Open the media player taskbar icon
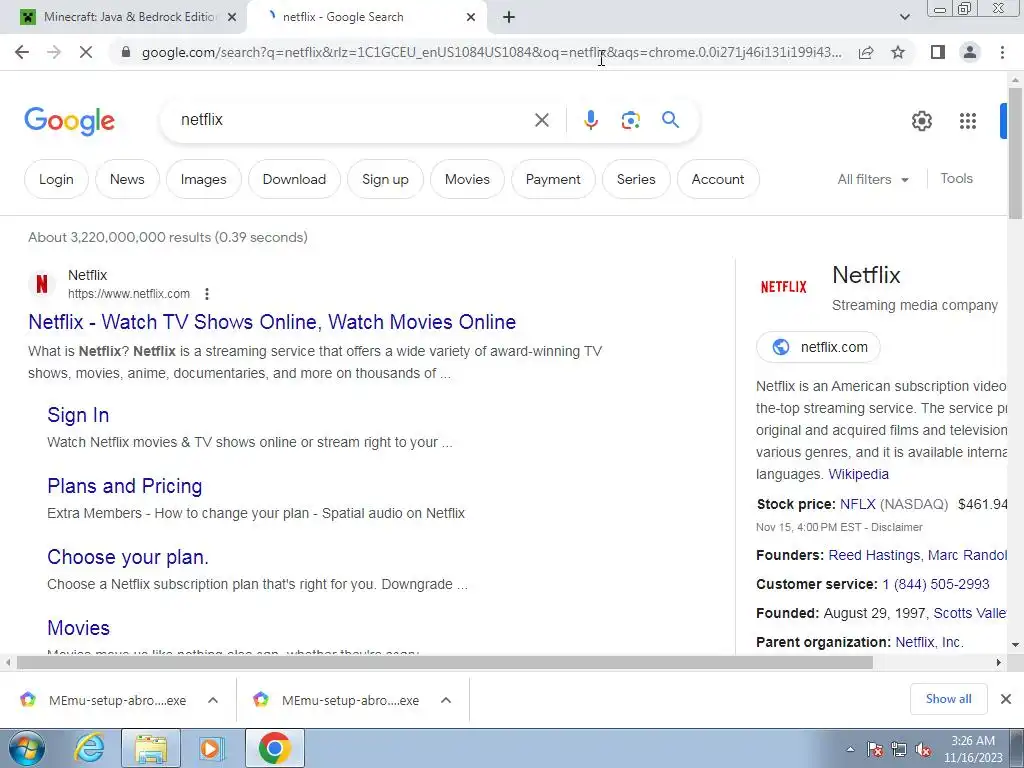This screenshot has width=1024, height=768. tap(210, 748)
